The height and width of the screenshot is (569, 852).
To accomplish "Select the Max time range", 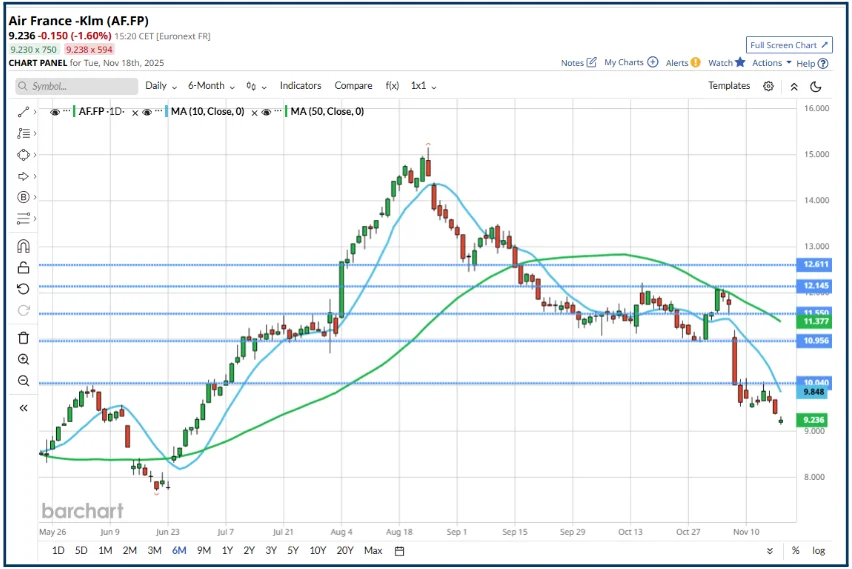I will (373, 551).
